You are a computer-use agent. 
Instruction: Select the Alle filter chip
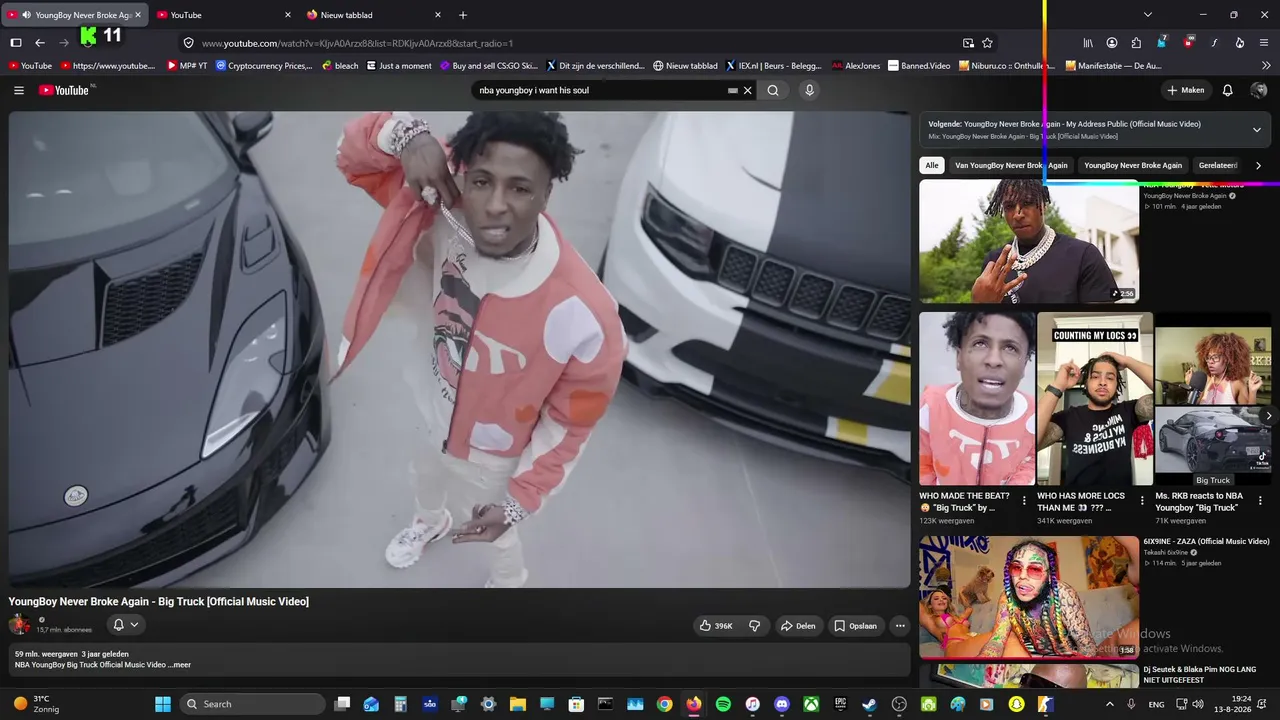[x=932, y=165]
